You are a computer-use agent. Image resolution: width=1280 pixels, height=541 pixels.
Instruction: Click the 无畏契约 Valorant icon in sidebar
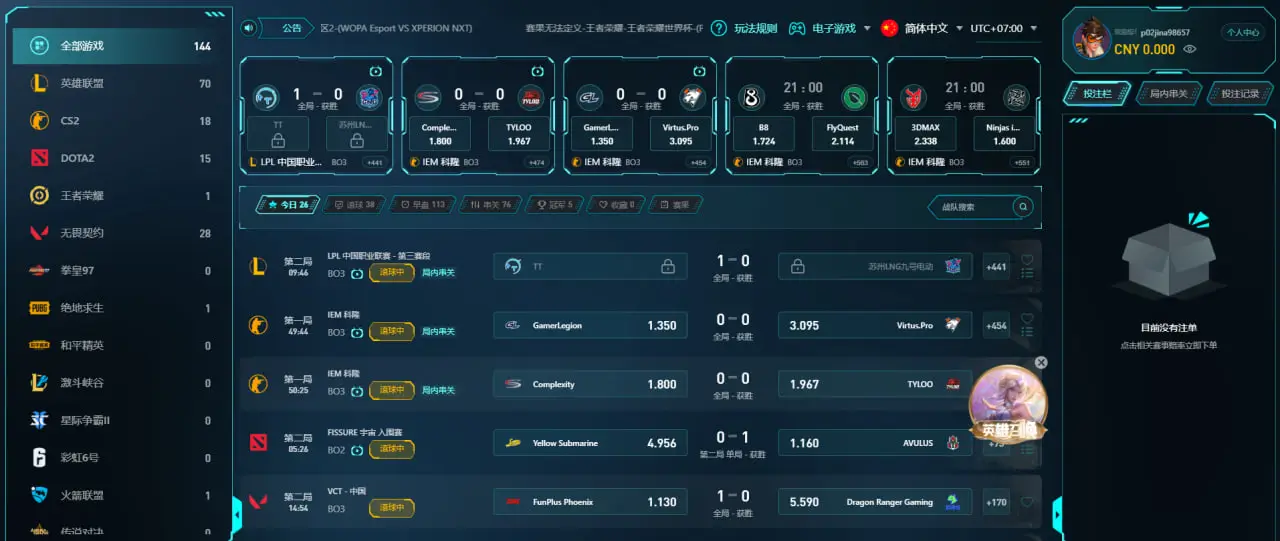pos(39,233)
